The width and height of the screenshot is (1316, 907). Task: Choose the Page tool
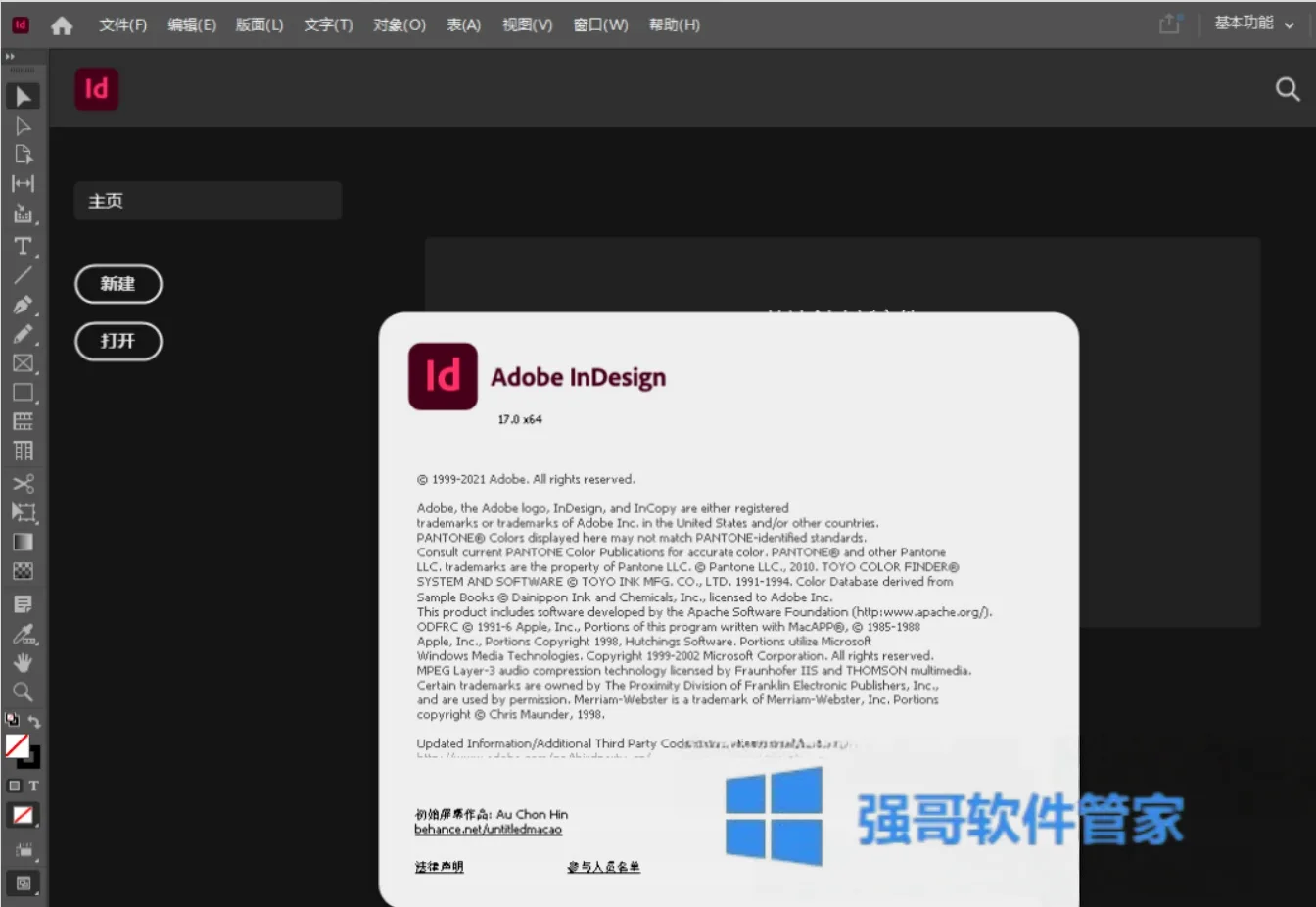pos(23,154)
